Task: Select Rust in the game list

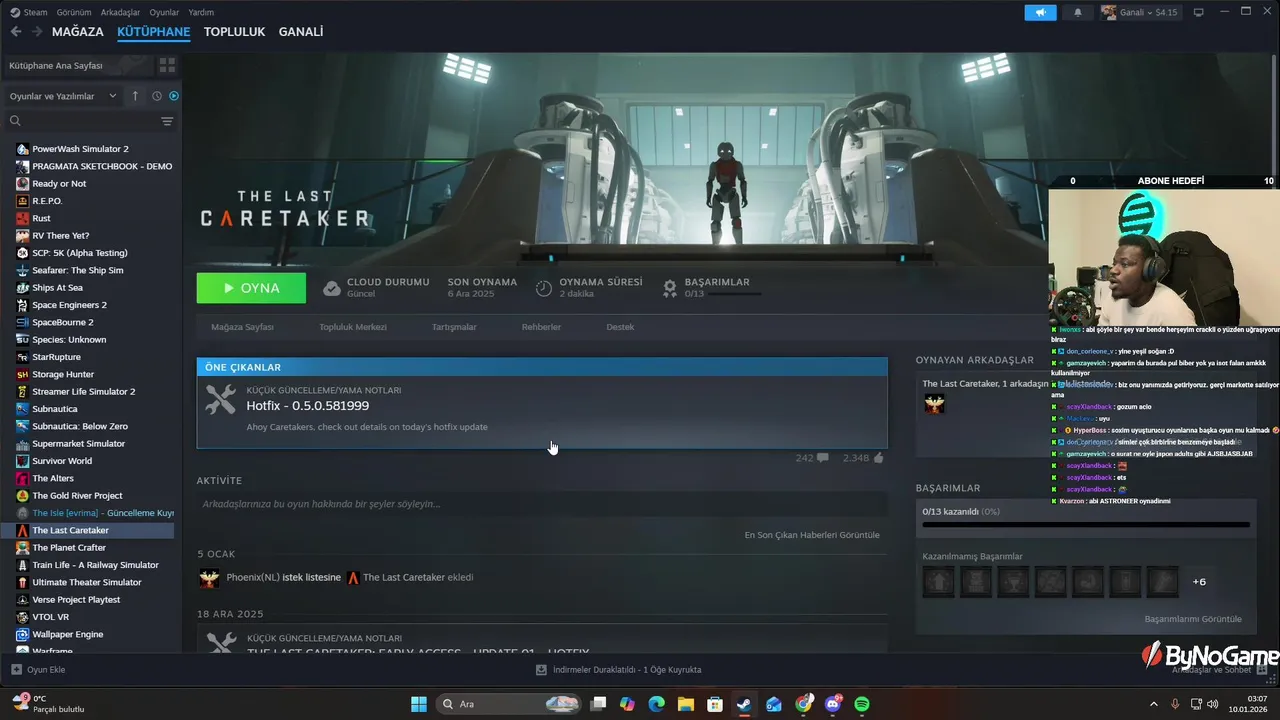Action: pyautogui.click(x=41, y=218)
